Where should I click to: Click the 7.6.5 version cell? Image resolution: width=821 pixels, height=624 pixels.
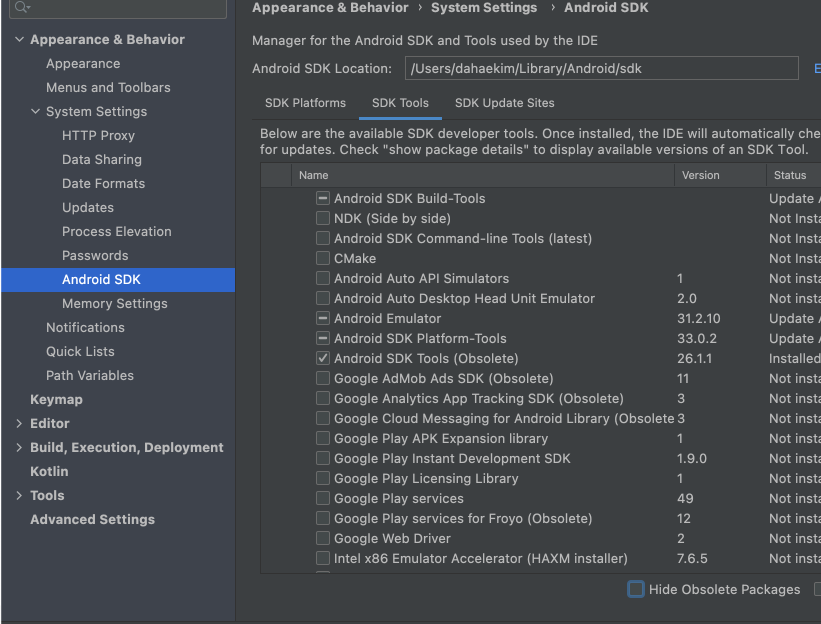692,559
